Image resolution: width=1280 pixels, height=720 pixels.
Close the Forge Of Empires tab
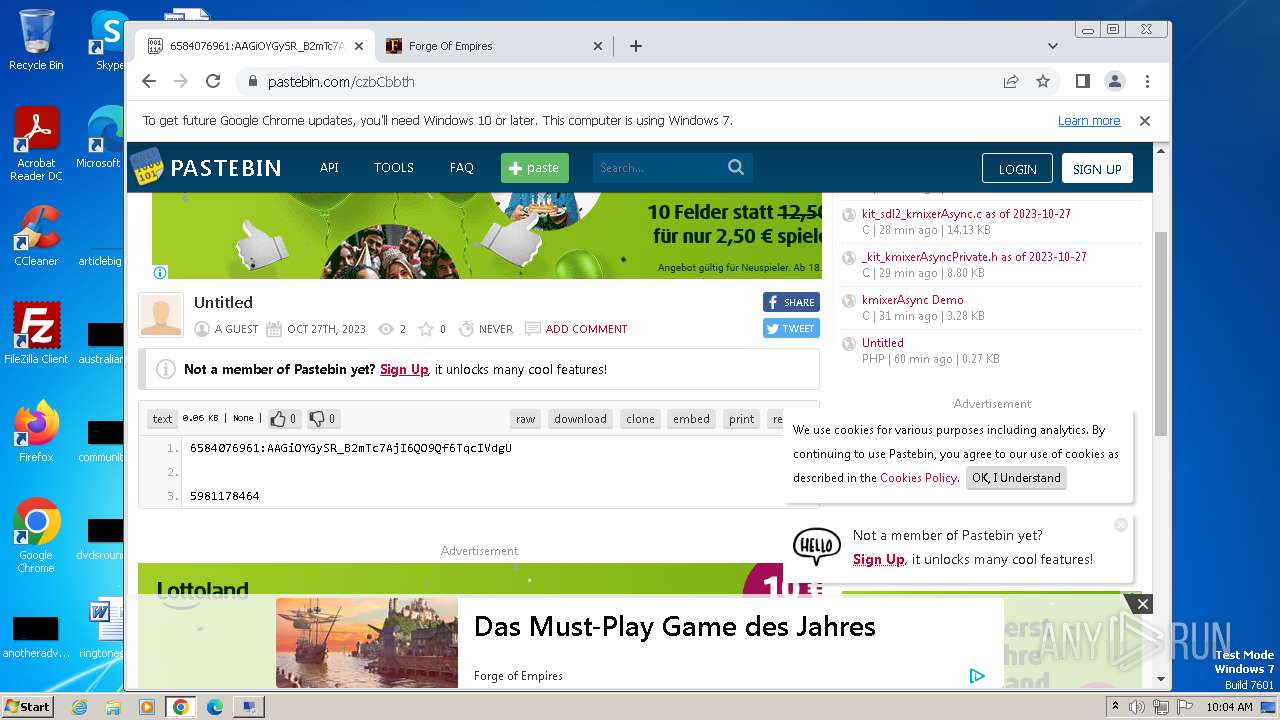[x=598, y=46]
